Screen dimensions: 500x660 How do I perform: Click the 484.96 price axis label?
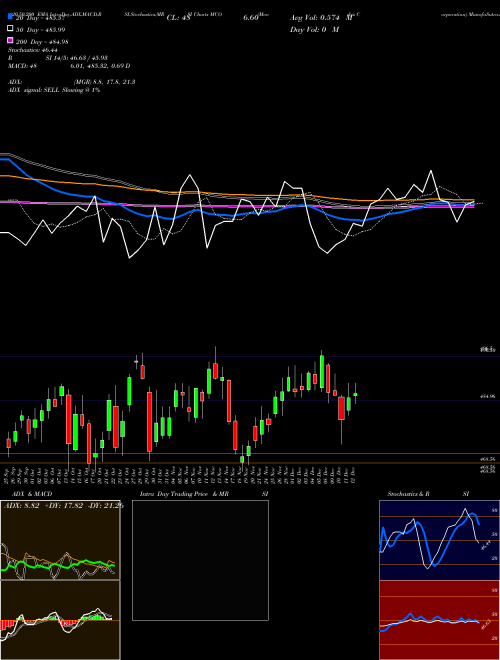pos(487,396)
